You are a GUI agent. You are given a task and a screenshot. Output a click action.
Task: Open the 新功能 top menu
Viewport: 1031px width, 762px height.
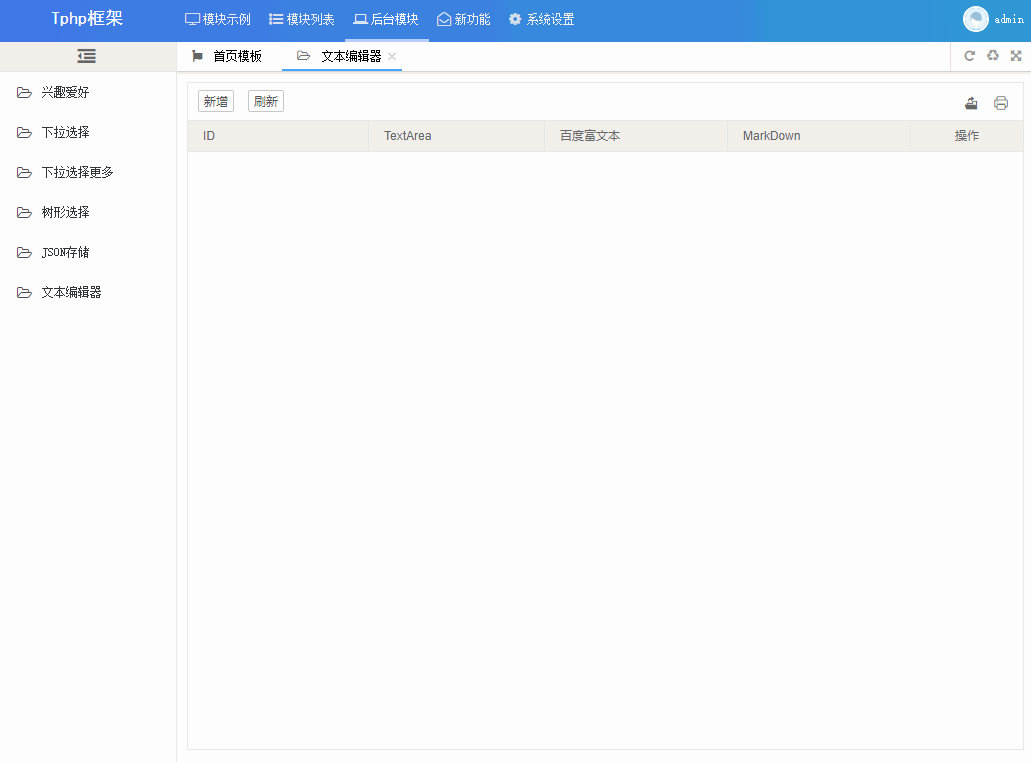click(x=464, y=20)
